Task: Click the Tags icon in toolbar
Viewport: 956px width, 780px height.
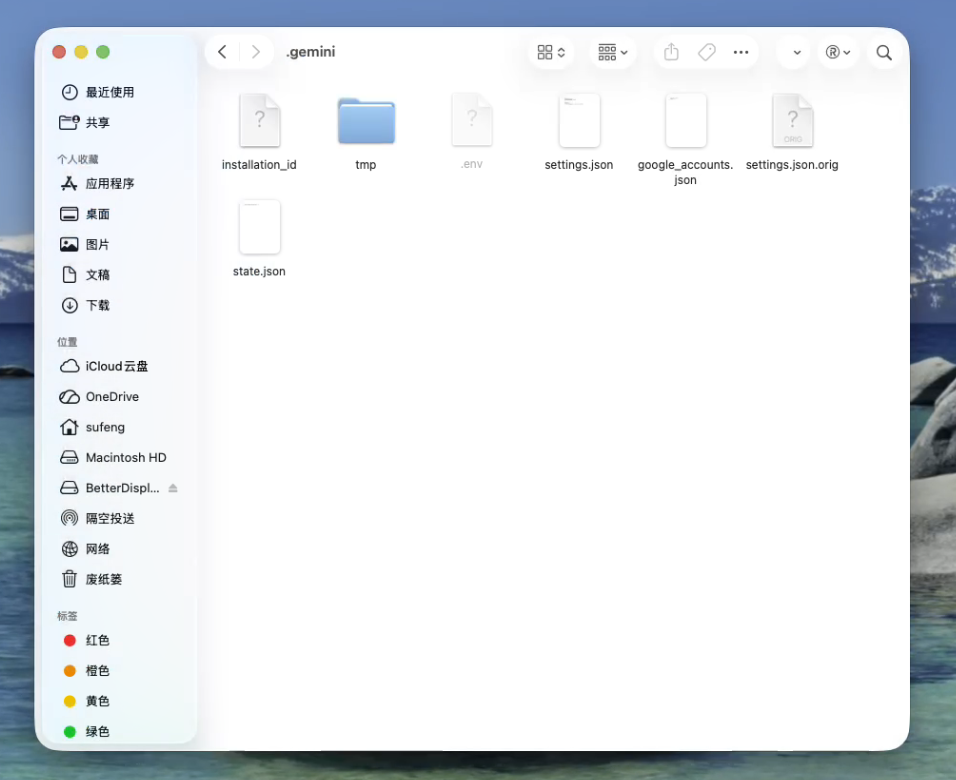Action: [x=707, y=52]
